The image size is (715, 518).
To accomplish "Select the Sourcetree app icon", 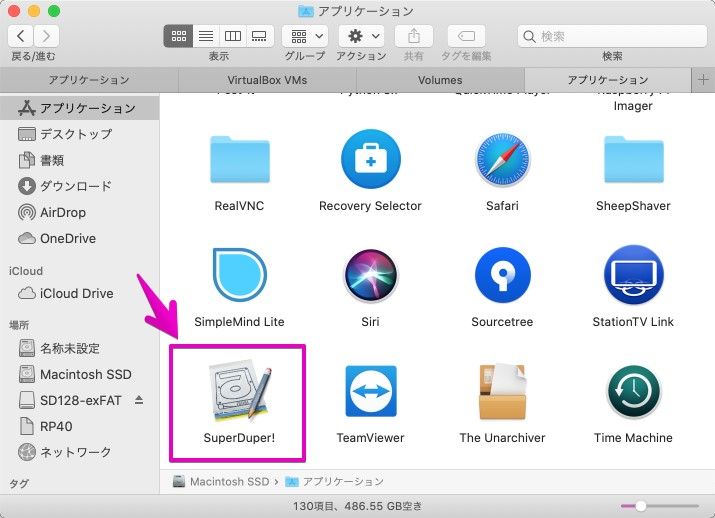I will pyautogui.click(x=503, y=275).
